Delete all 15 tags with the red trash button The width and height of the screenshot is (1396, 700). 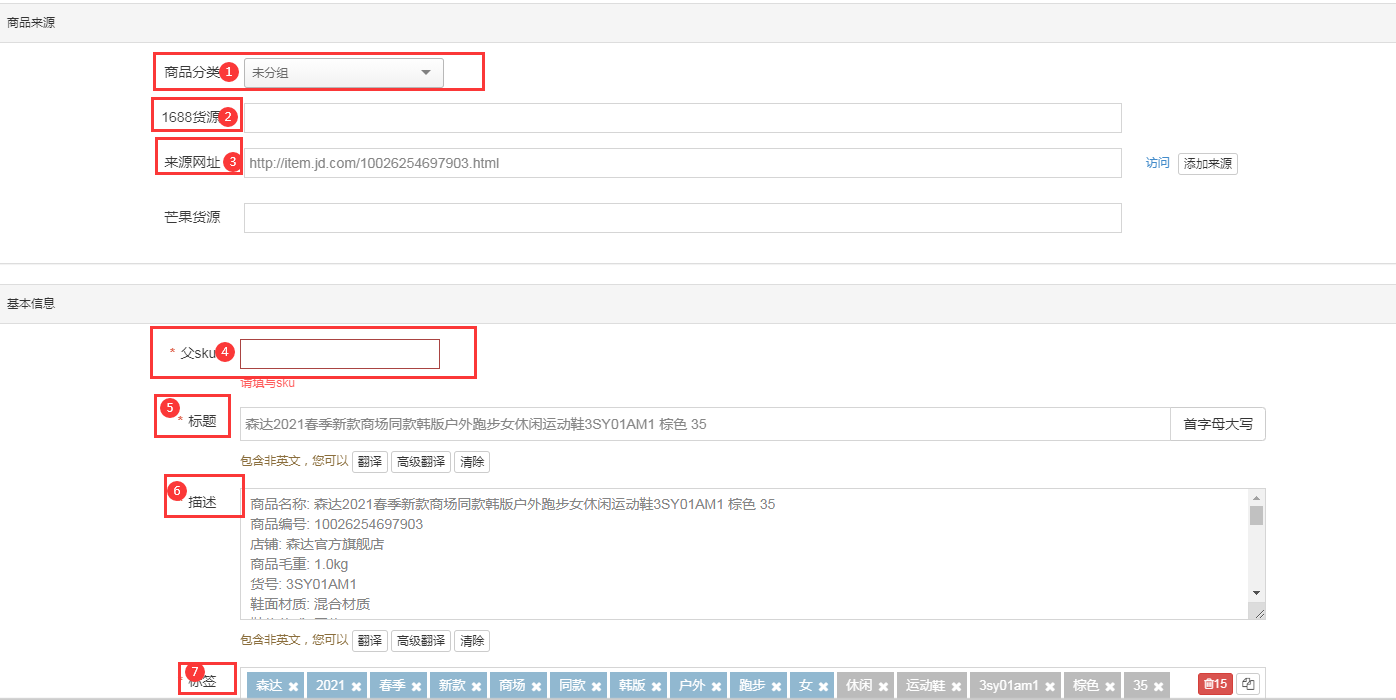pyautogui.click(x=1215, y=684)
